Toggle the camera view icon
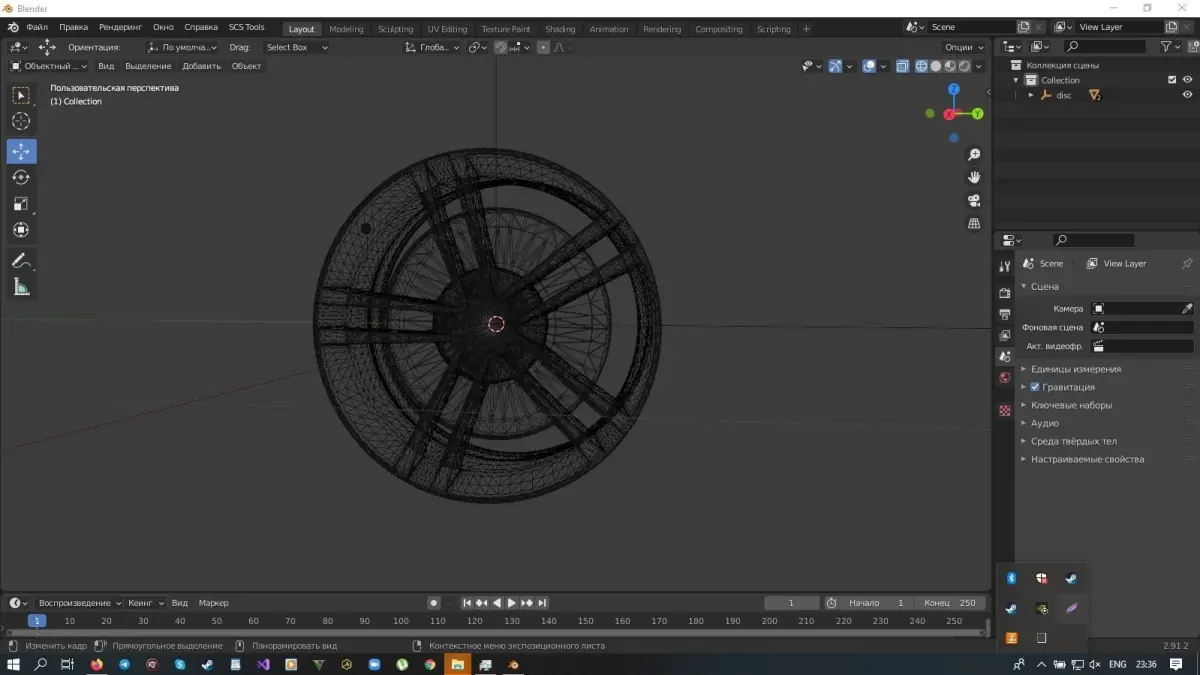The image size is (1200, 675). [x=974, y=200]
